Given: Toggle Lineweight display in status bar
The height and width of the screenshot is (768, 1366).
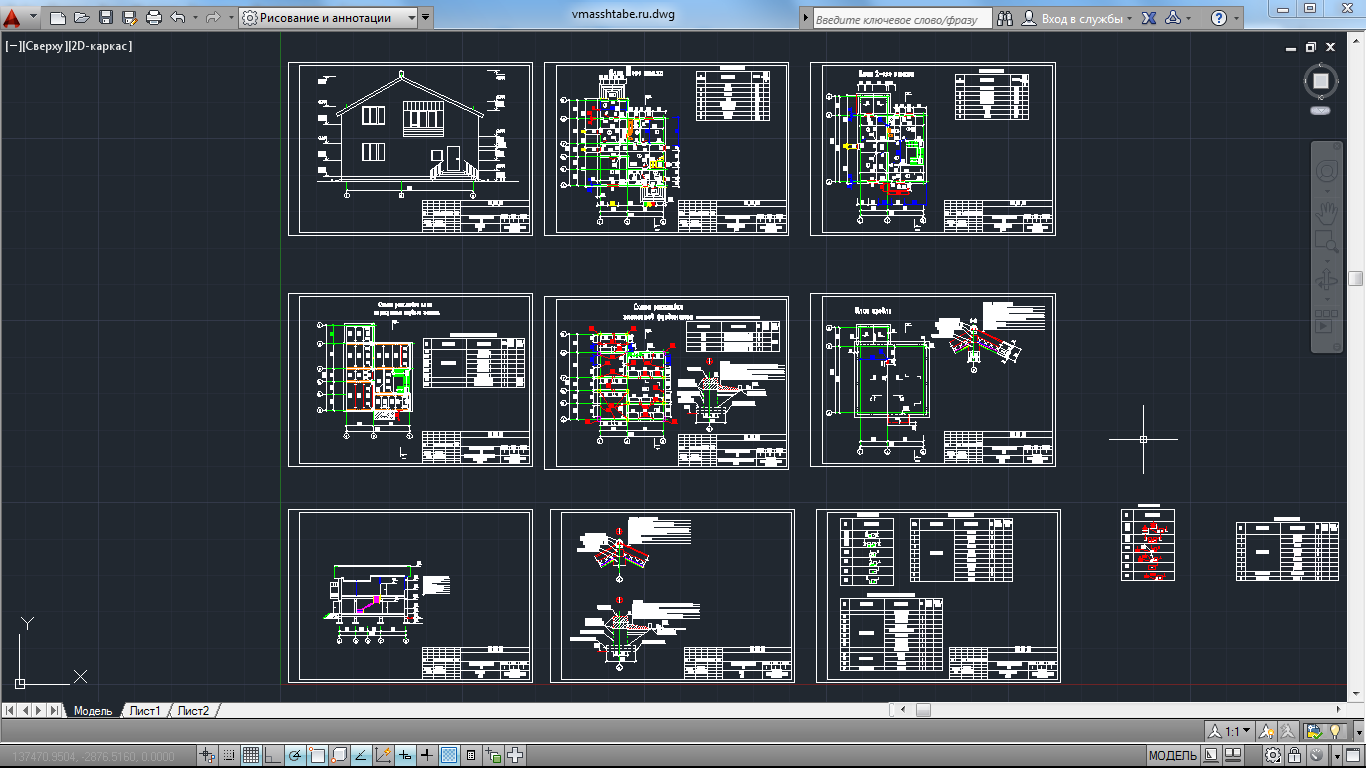Looking at the screenshot, I should coord(427,755).
